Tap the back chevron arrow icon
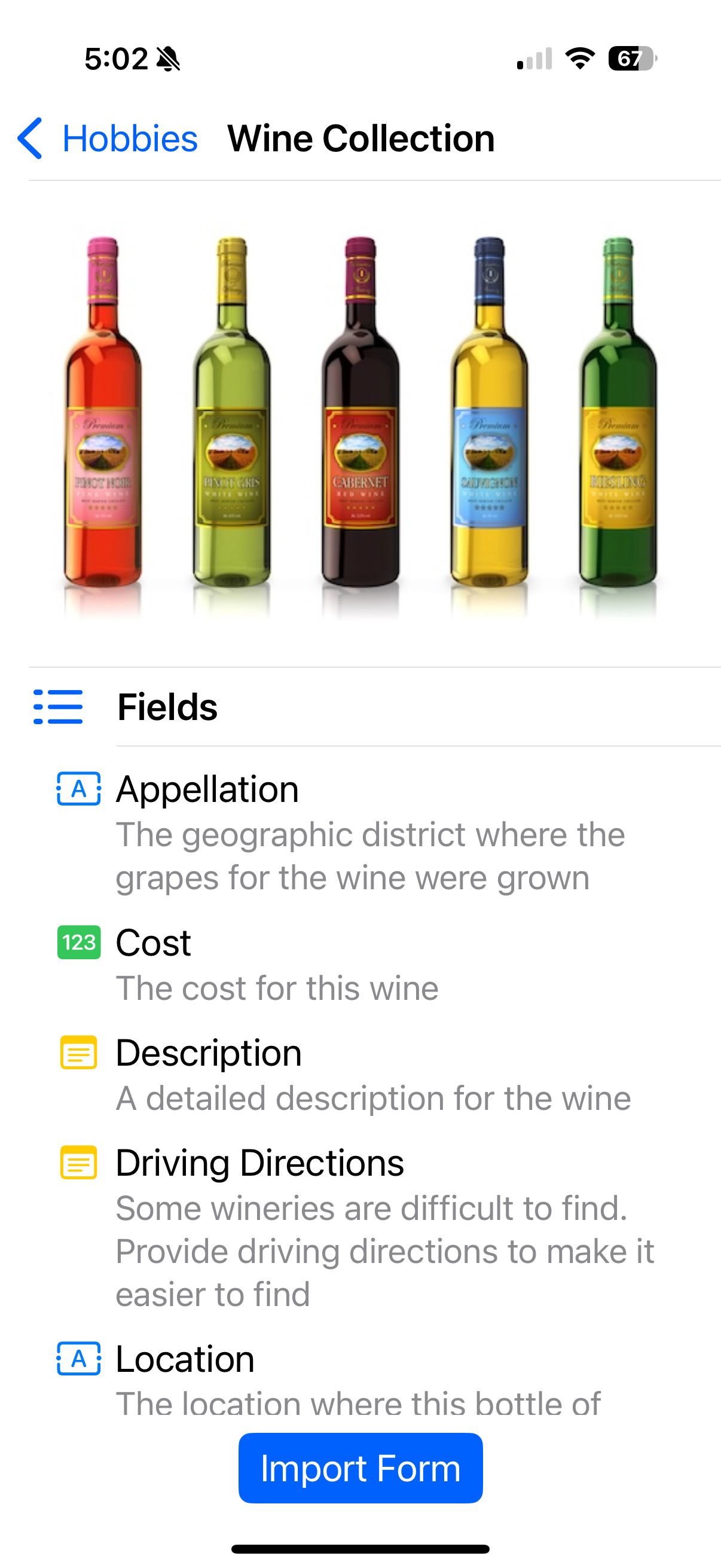The width and height of the screenshot is (721, 1568). (x=30, y=138)
